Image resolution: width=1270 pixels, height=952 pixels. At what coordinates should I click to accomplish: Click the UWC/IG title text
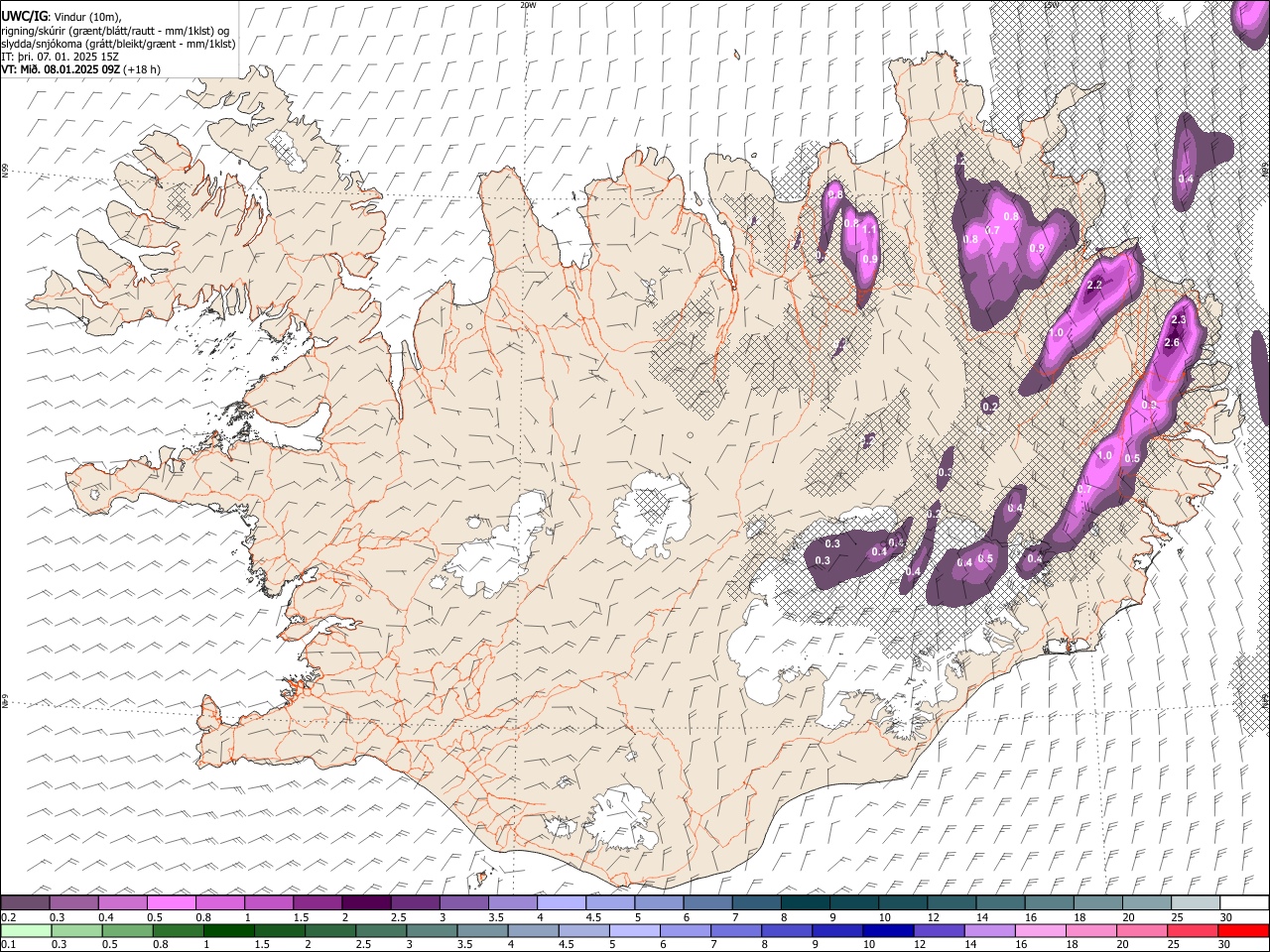[24, 17]
